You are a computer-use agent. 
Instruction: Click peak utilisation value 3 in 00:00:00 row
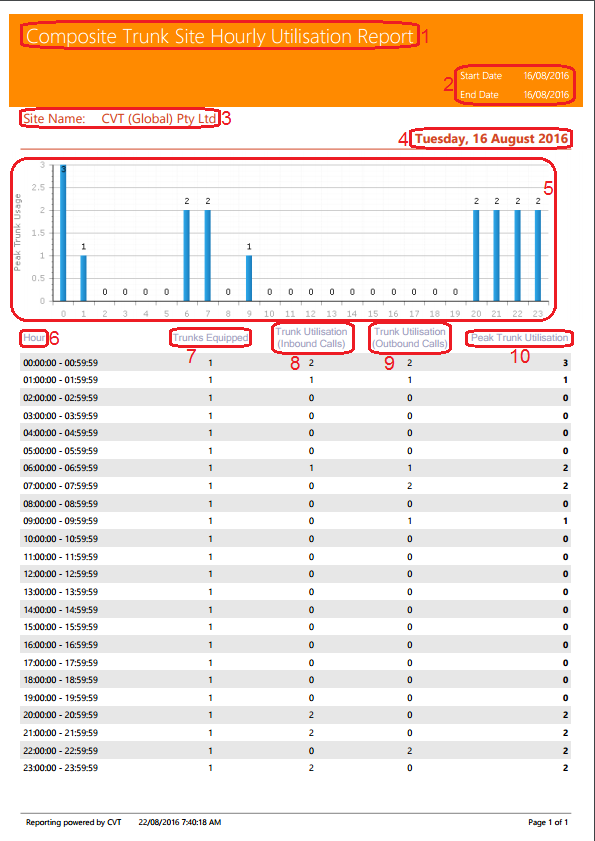(x=565, y=363)
